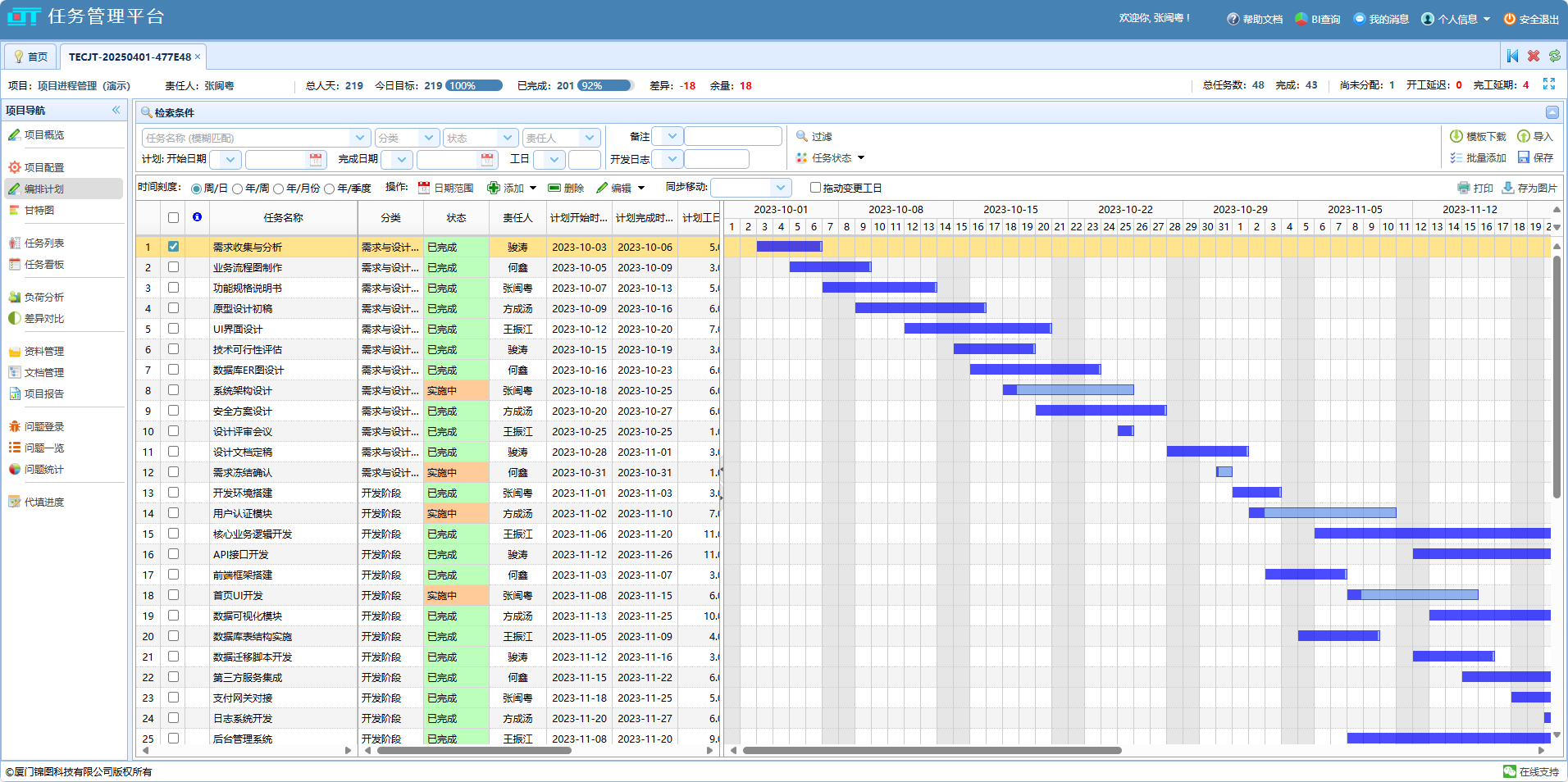Open the 状态 filter dropdown
Screen dimensions: 1568x782
tap(508, 138)
